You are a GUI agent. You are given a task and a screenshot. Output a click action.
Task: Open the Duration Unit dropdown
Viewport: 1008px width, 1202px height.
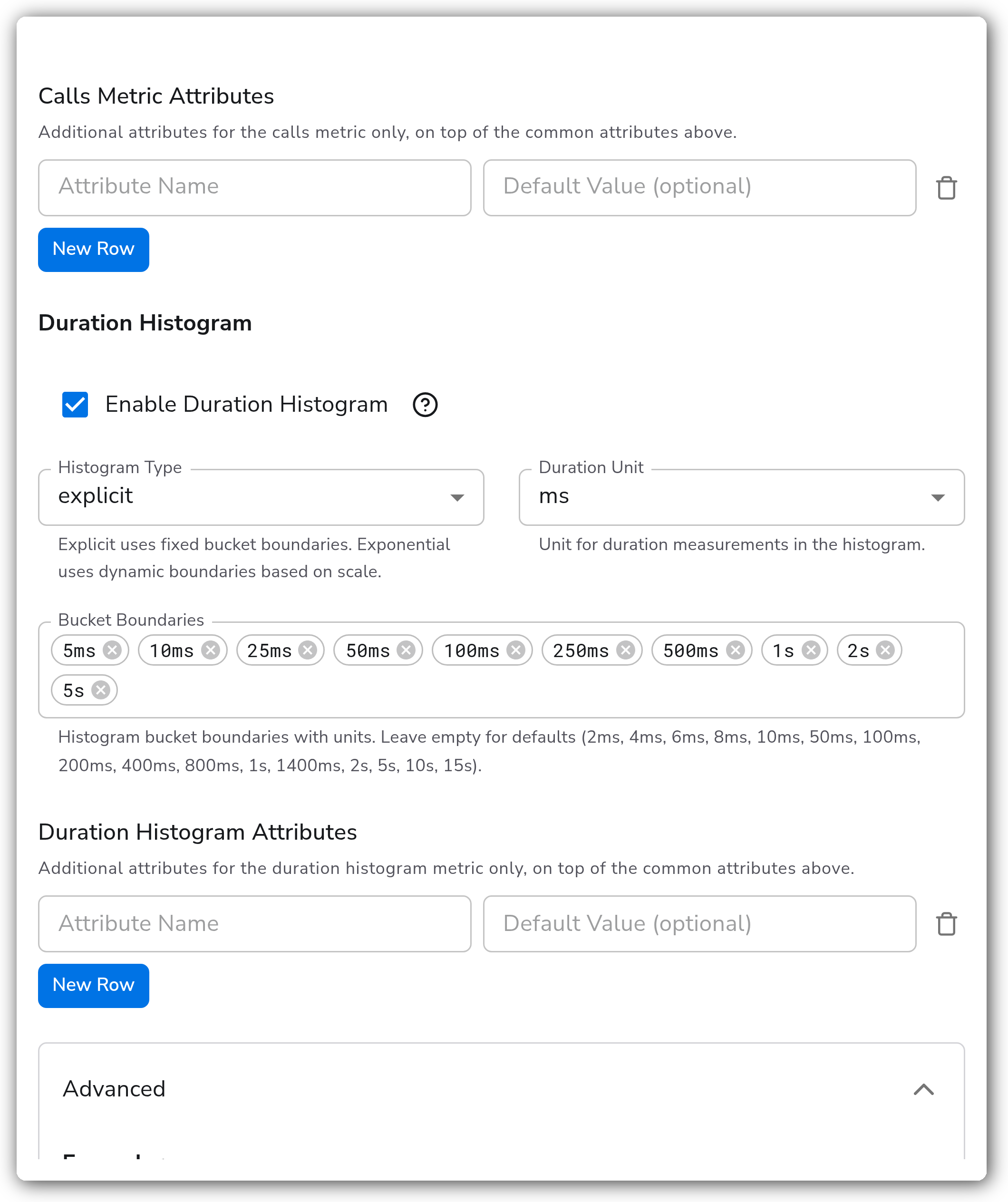pos(741,497)
